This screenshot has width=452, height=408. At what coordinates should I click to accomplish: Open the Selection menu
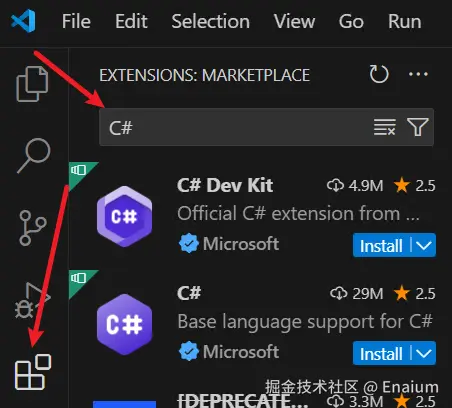(x=211, y=22)
